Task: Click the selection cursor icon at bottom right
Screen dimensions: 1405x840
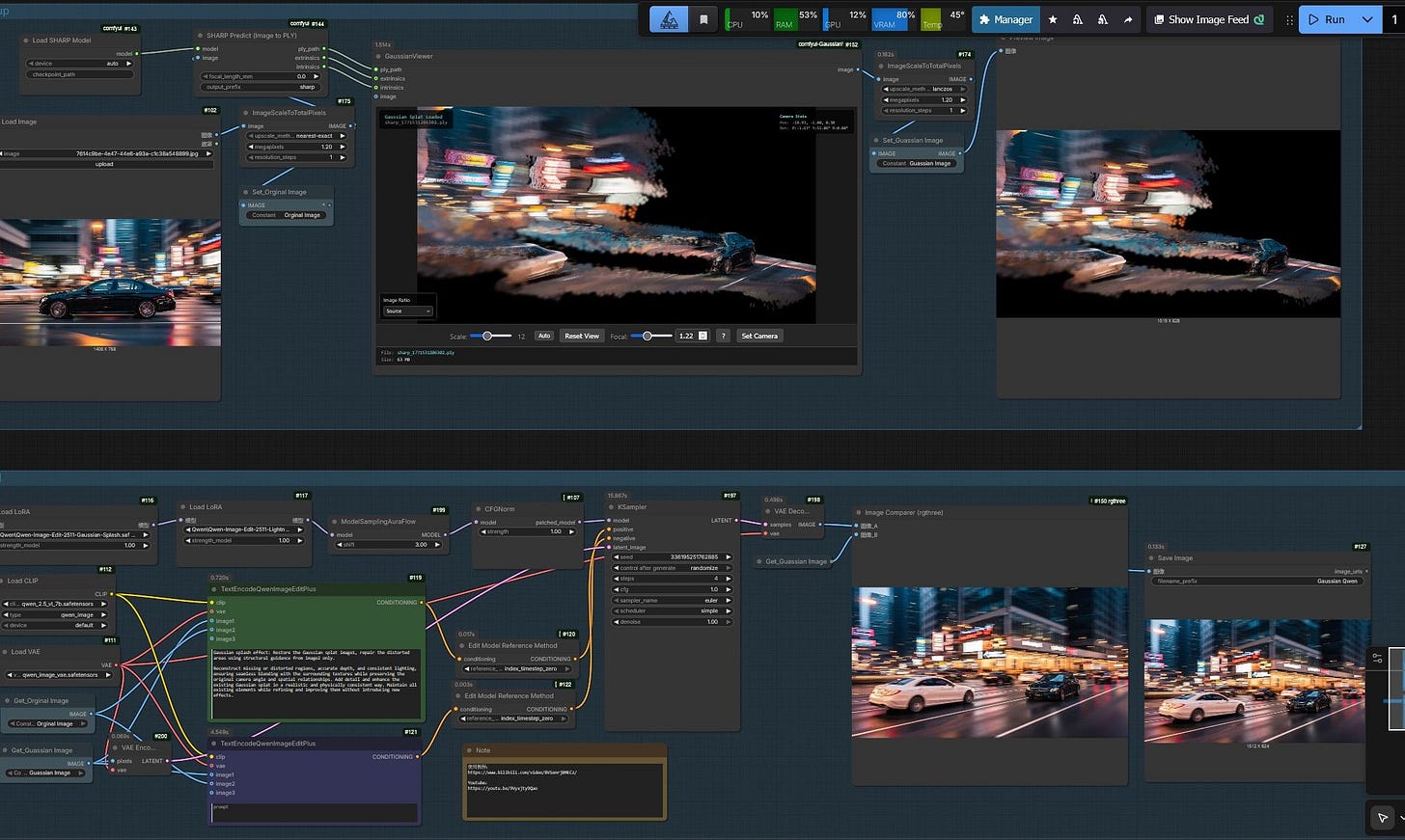Action: [x=1383, y=817]
